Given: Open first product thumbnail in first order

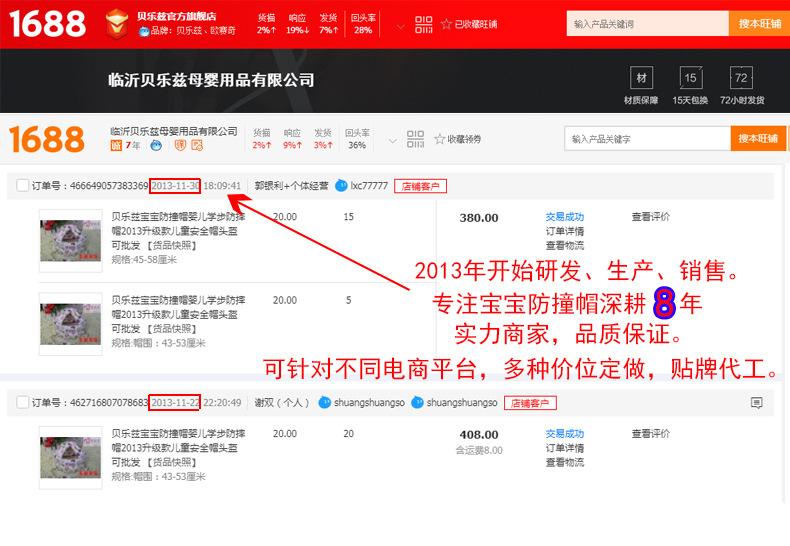Looking at the screenshot, I should click(x=70, y=241).
